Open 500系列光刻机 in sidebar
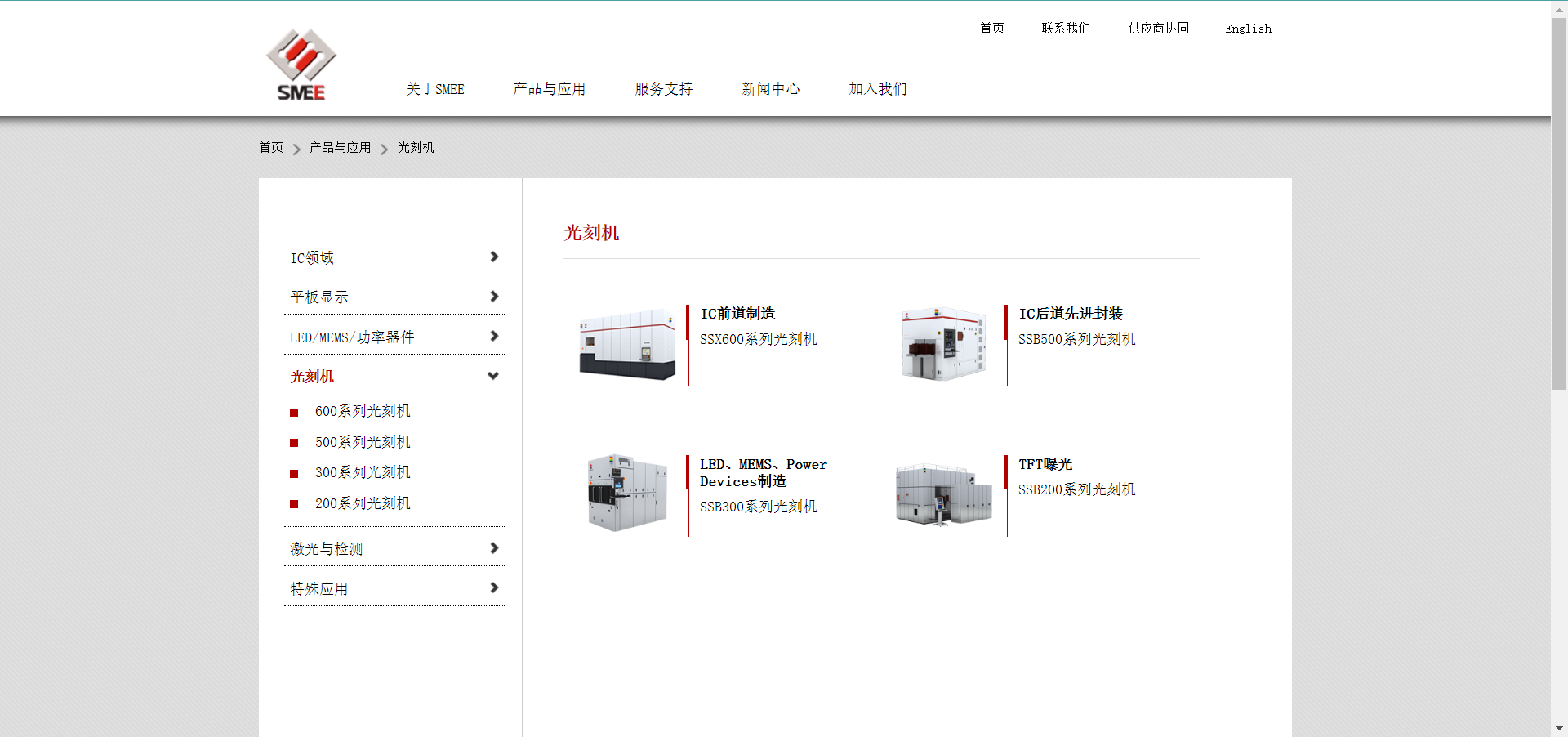The image size is (1568, 737). [363, 442]
